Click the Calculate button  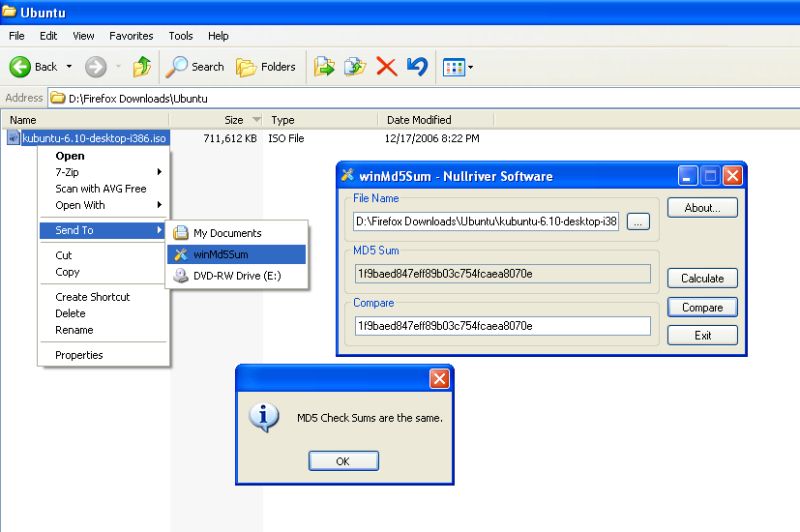click(x=703, y=278)
